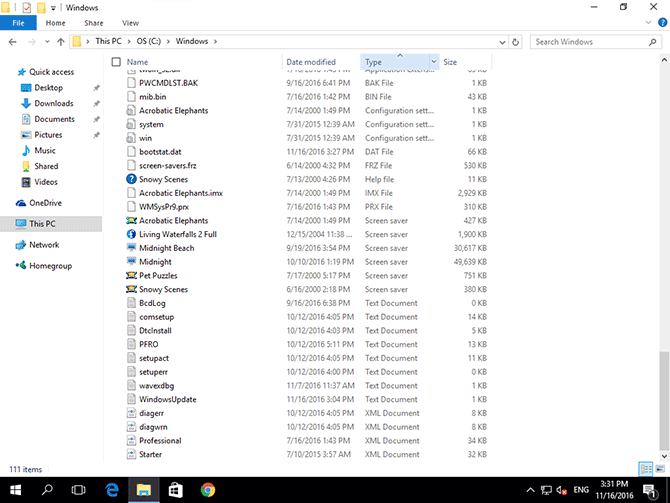Open the Quick Access Toolbar customize dropdown

coord(53,8)
